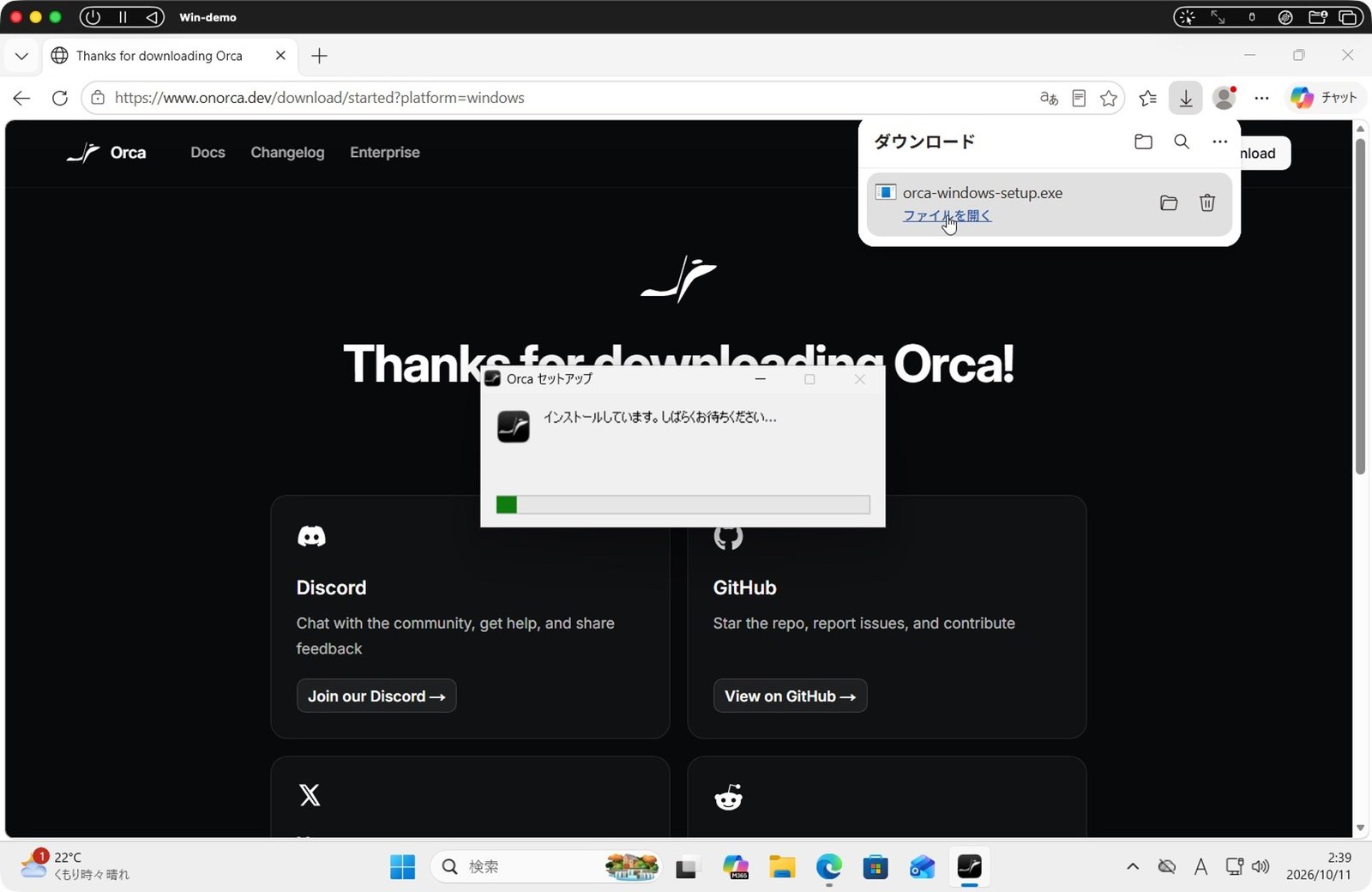
Task: Open the clock and date 2026/10/11
Action: click(1319, 866)
